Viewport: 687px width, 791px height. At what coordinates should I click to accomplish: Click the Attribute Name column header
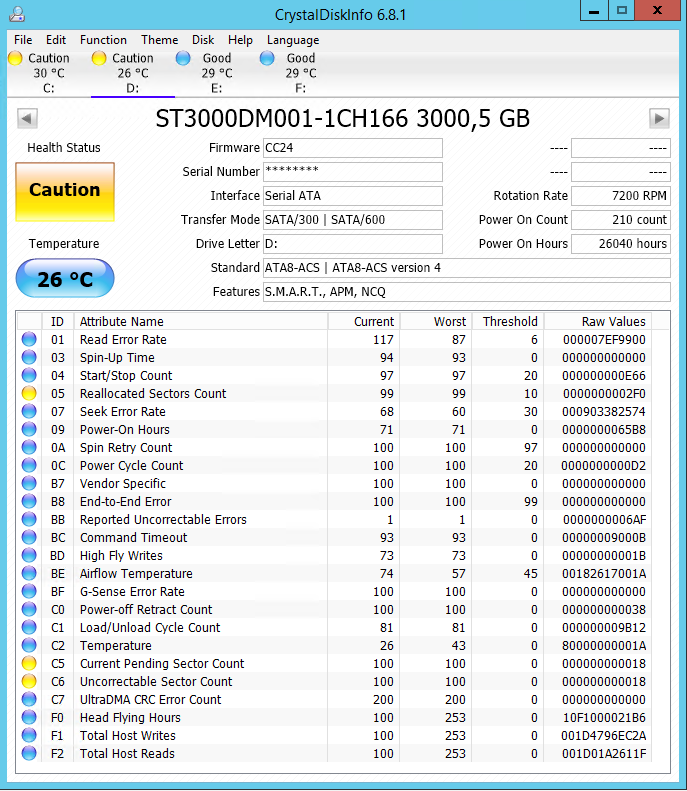point(201,321)
